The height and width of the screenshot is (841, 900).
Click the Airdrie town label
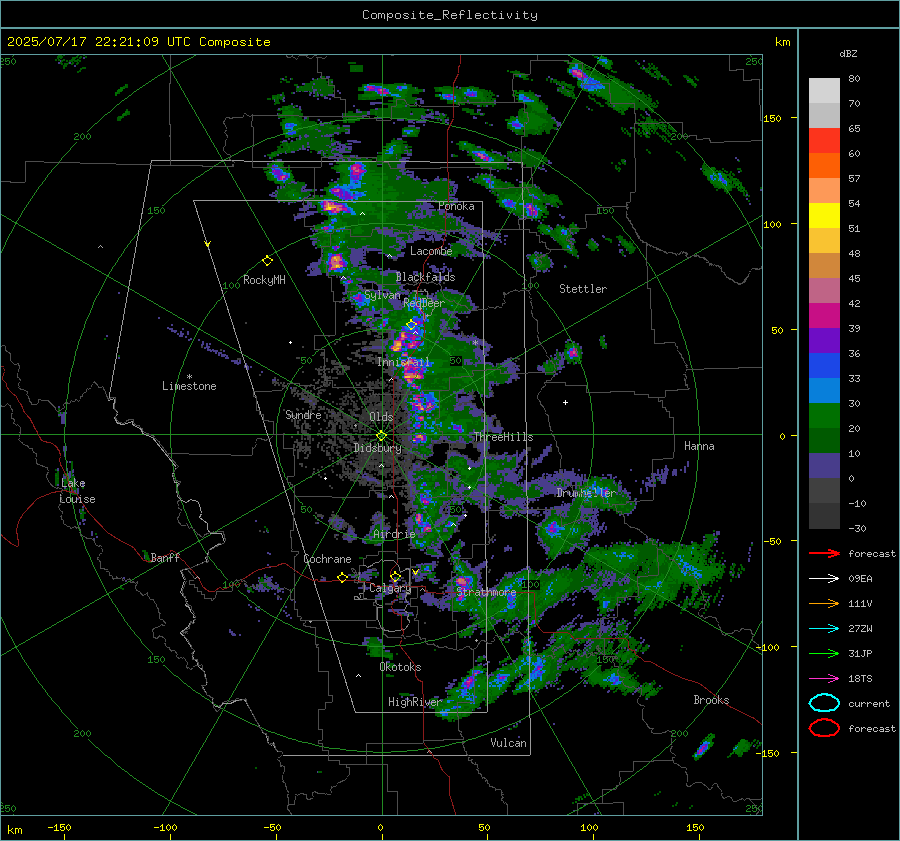(x=394, y=534)
